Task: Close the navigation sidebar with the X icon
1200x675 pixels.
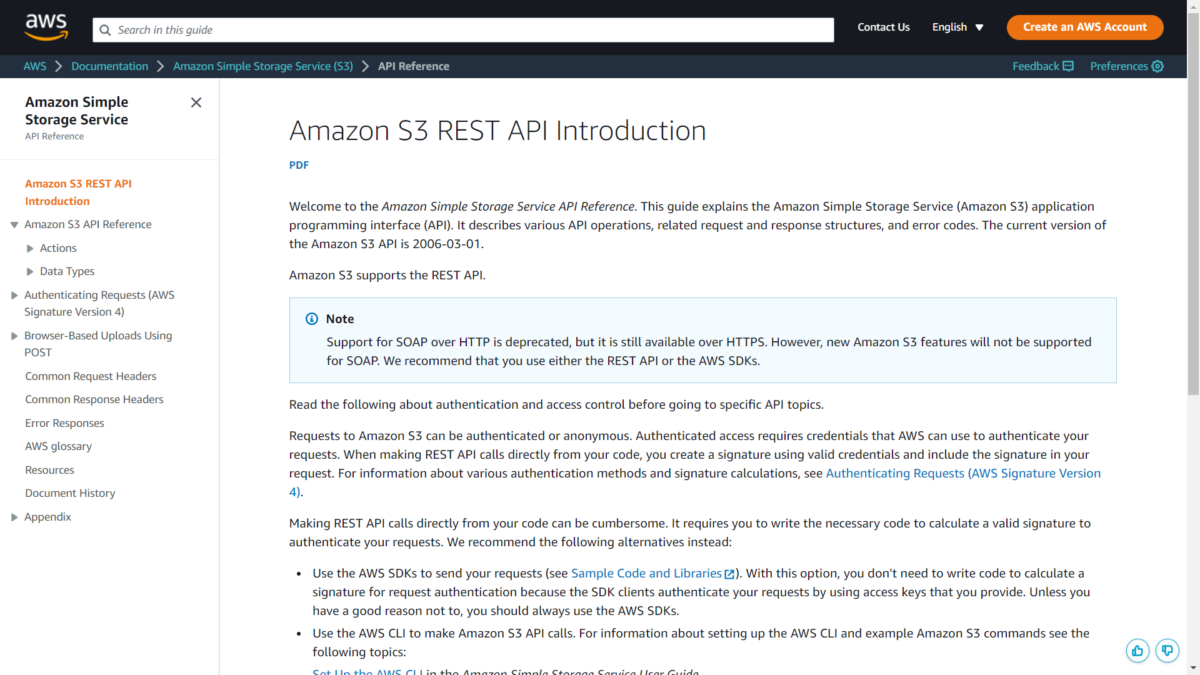Action: click(196, 102)
